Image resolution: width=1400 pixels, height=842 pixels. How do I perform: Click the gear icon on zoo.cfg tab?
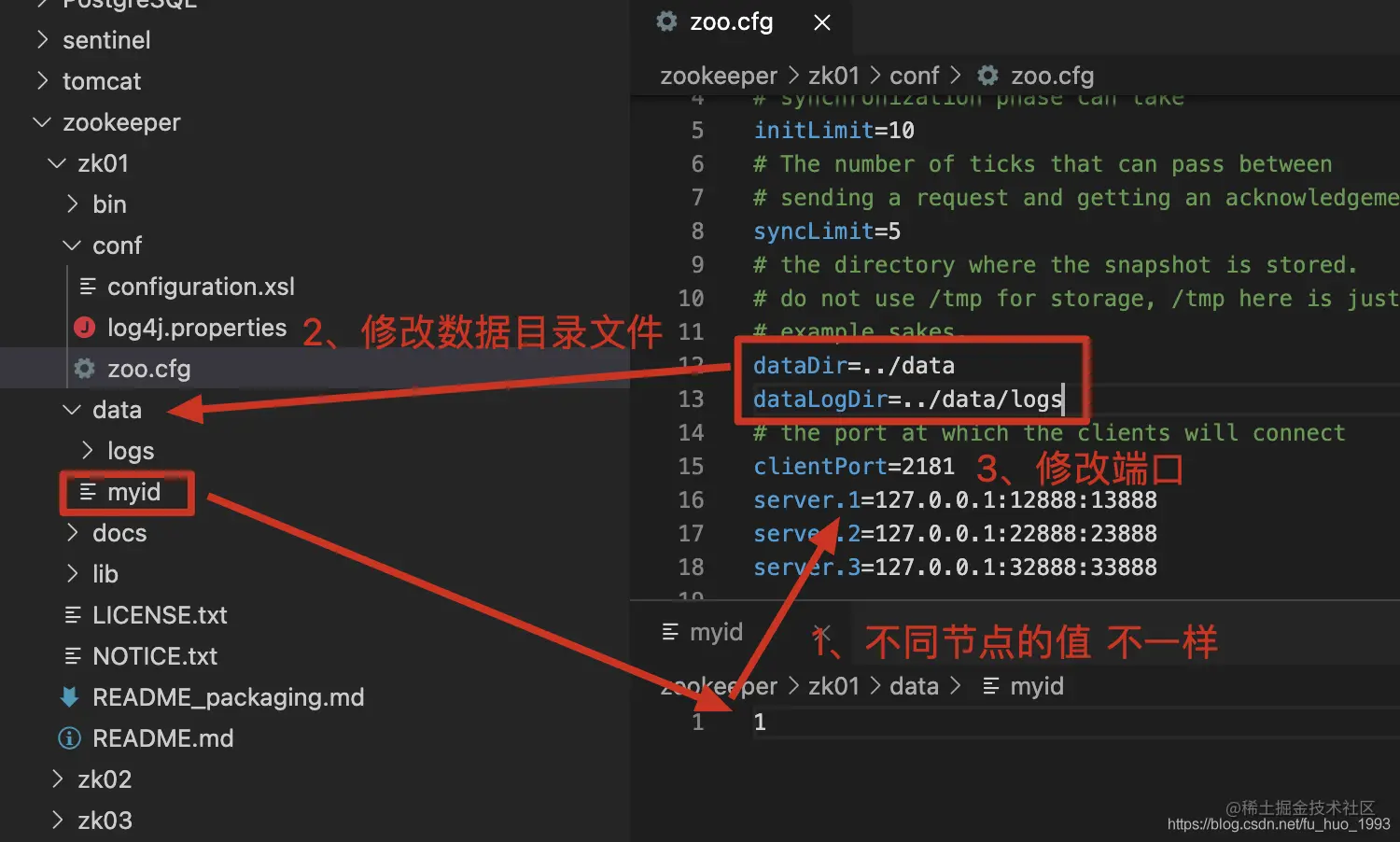666,21
